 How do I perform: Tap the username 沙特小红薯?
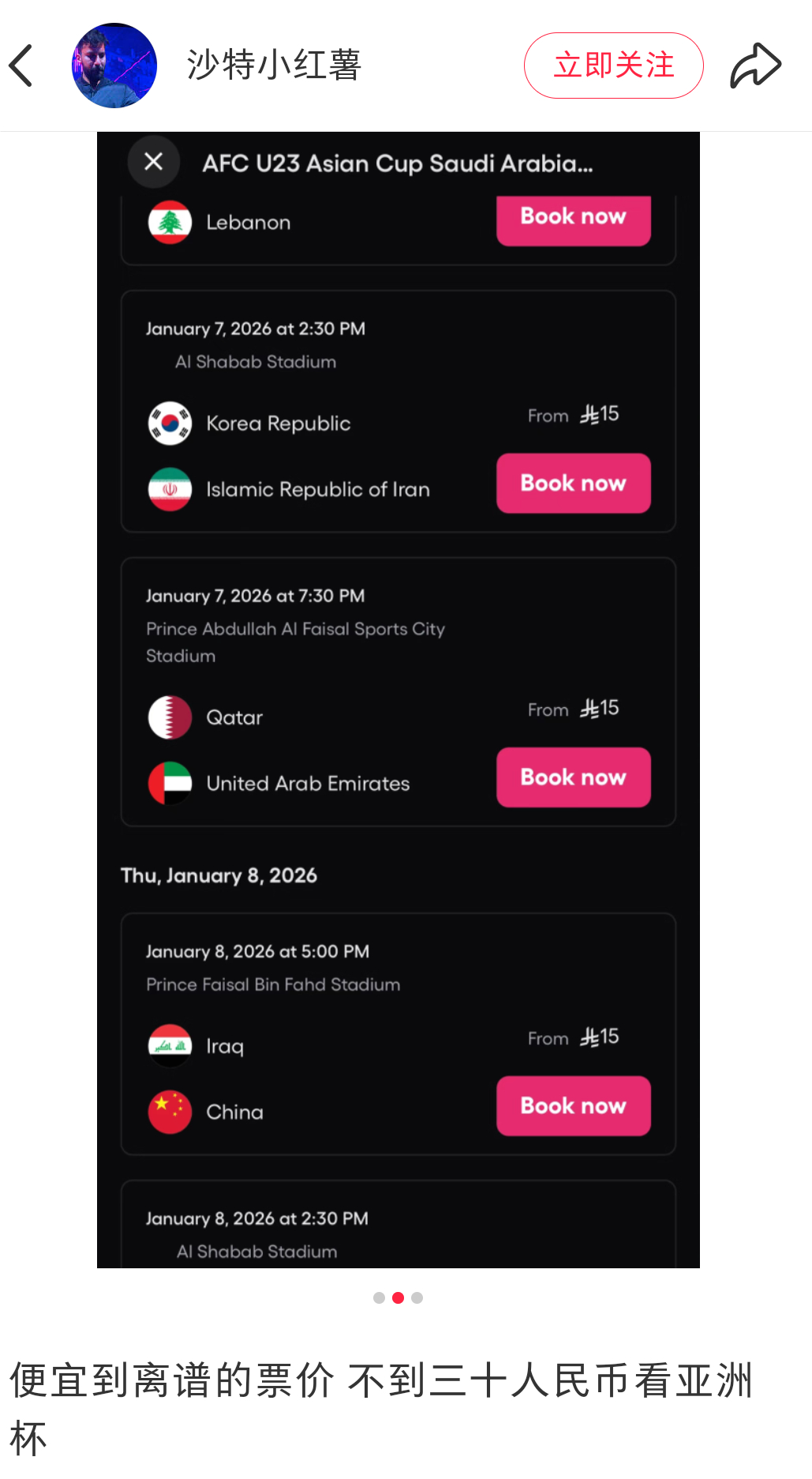pyautogui.click(x=272, y=65)
